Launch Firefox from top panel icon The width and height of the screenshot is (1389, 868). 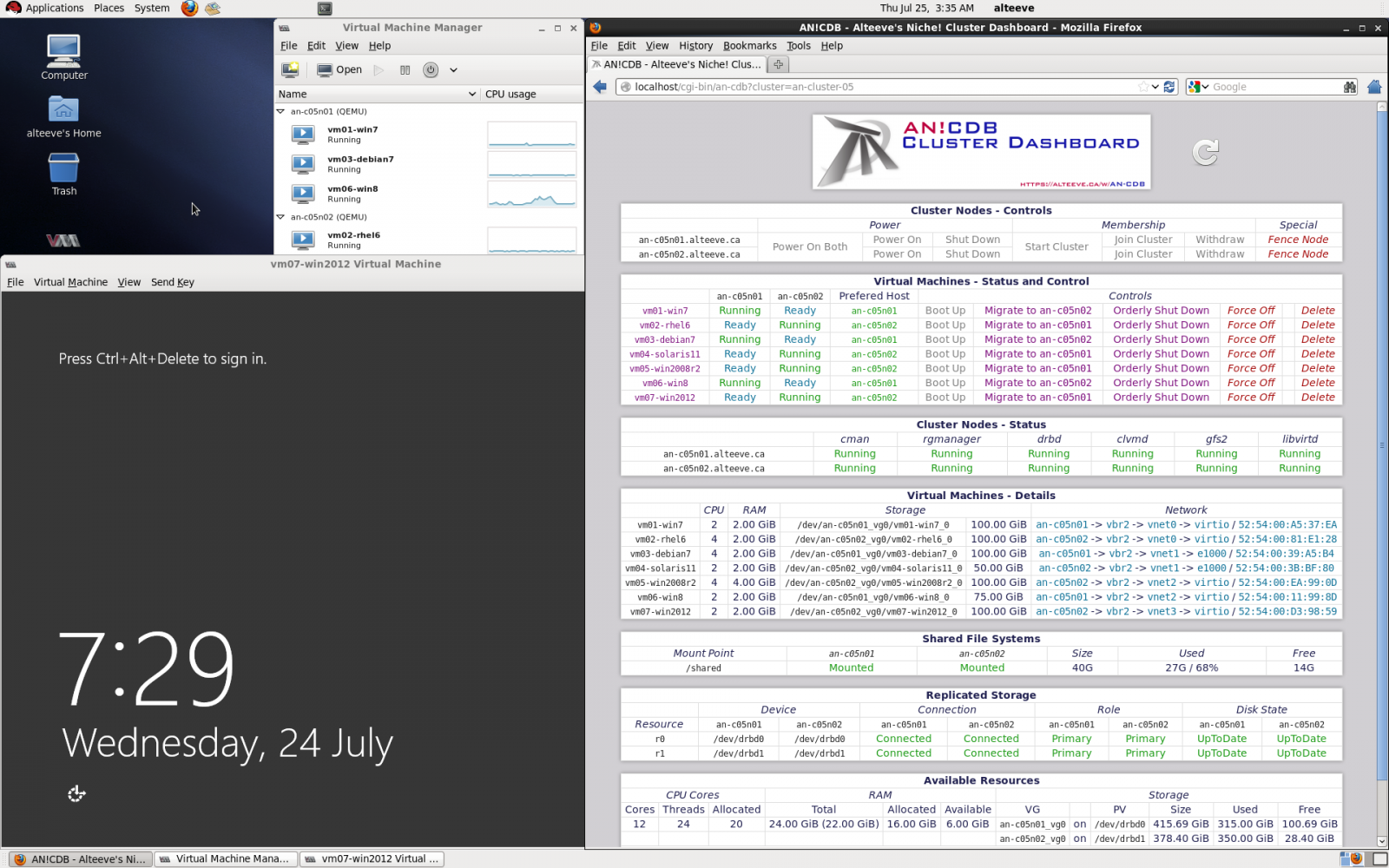coord(189,9)
